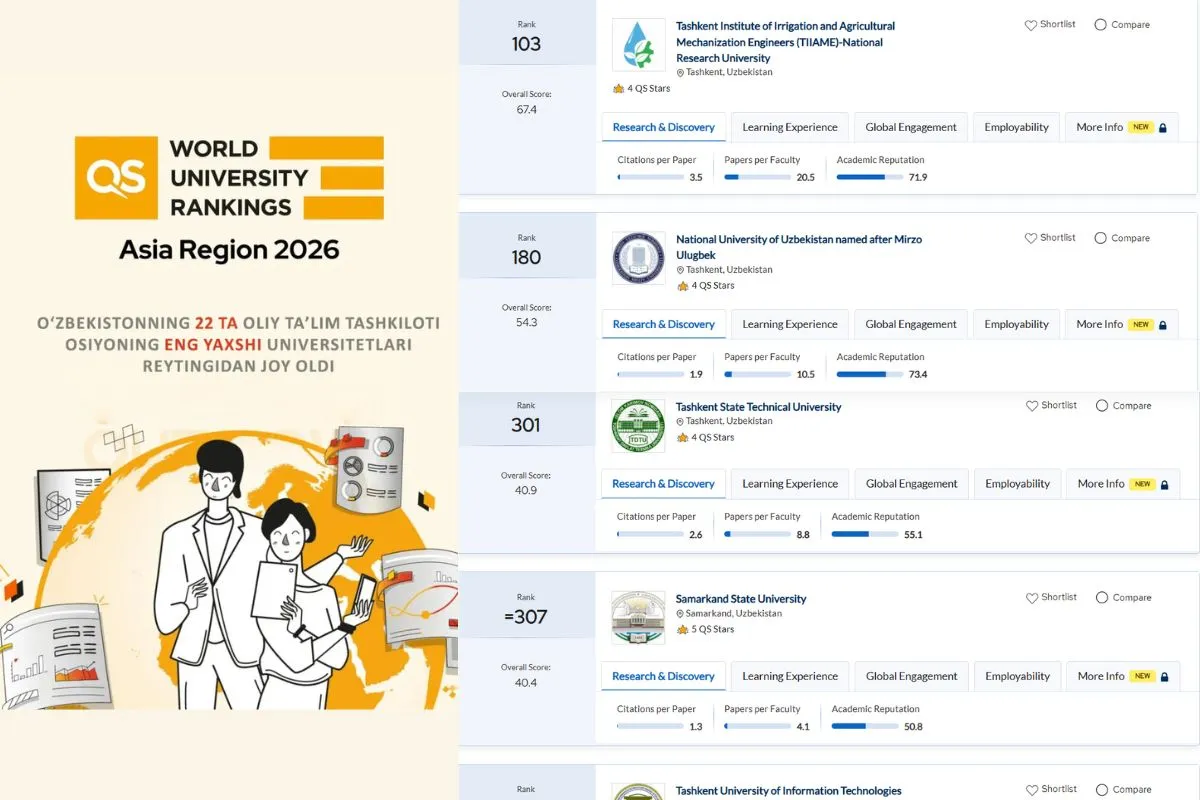Click the 4 QS Stars icon for National University
Screen dimensions: 1200x800
point(683,286)
